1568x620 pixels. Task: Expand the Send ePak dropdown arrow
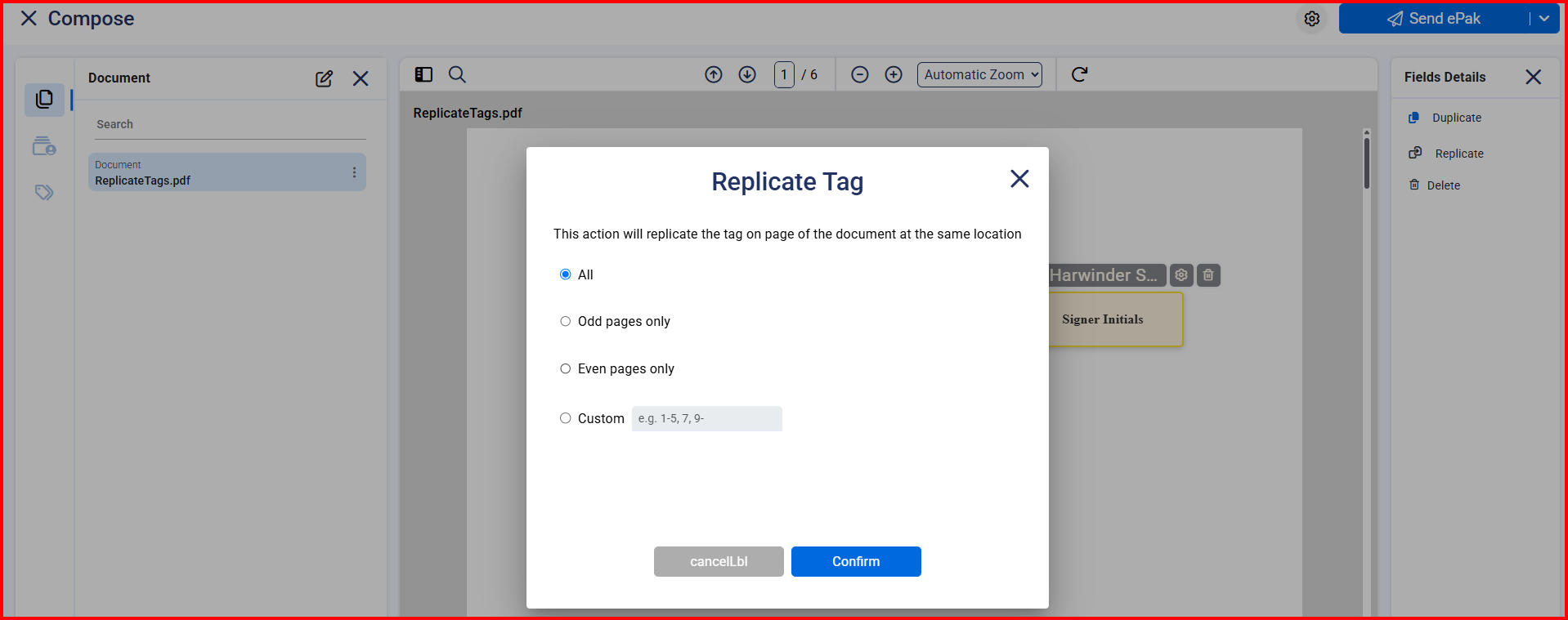(x=1543, y=19)
